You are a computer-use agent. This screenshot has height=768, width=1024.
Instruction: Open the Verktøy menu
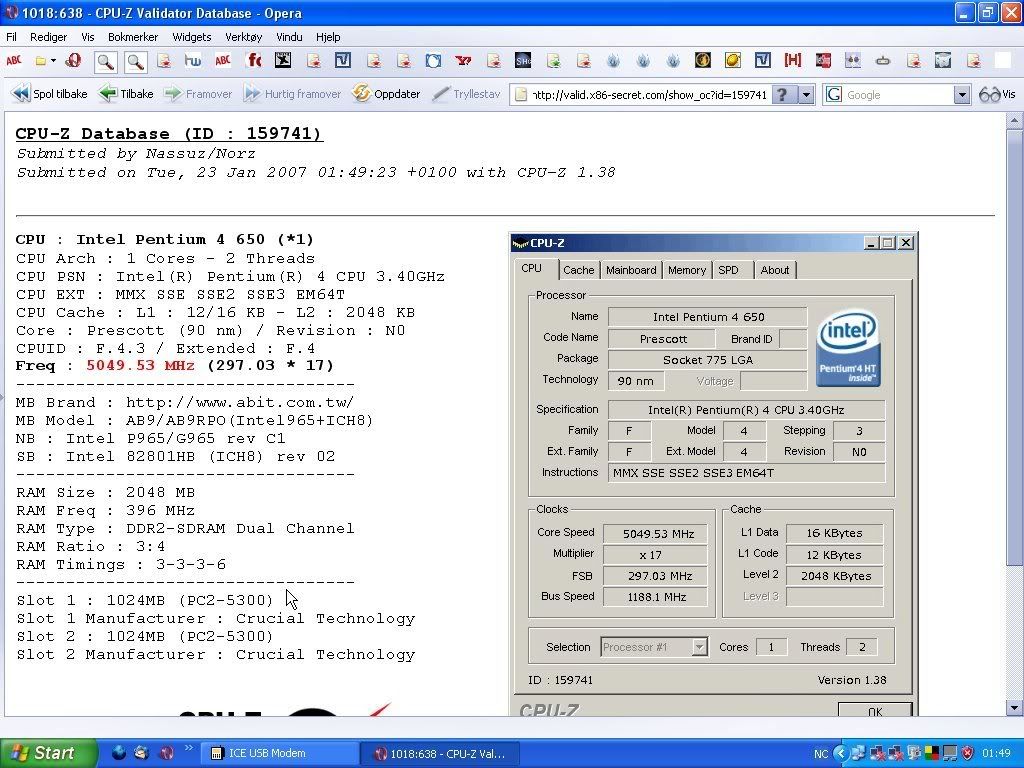pyautogui.click(x=244, y=37)
